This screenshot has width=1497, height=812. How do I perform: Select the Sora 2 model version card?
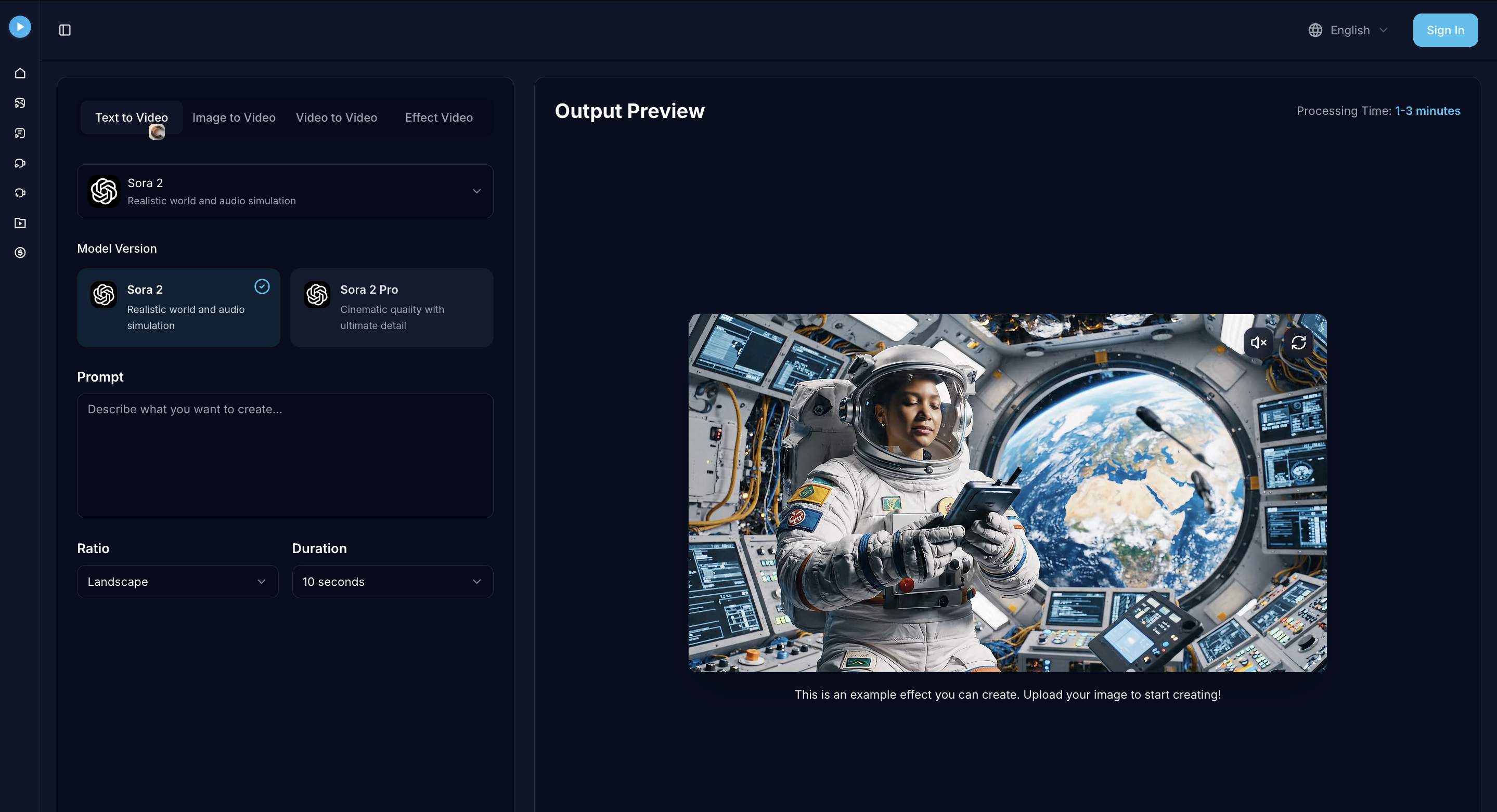click(178, 308)
